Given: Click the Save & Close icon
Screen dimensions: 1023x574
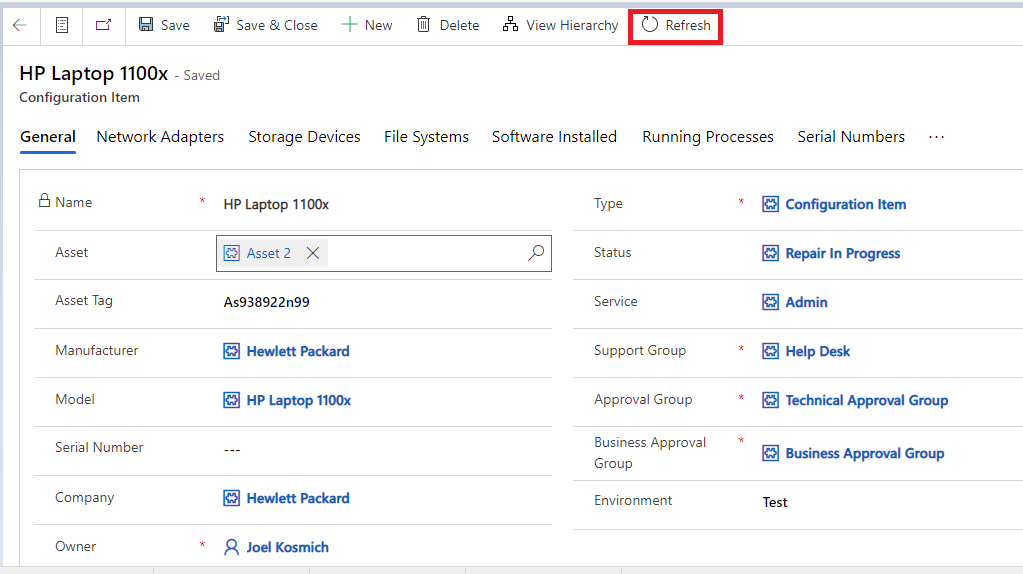Looking at the screenshot, I should (x=221, y=25).
